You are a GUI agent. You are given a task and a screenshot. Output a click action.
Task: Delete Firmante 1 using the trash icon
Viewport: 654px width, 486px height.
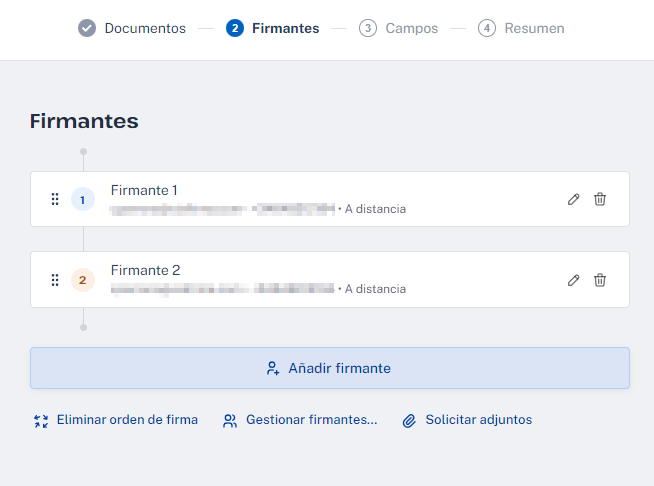tap(600, 199)
